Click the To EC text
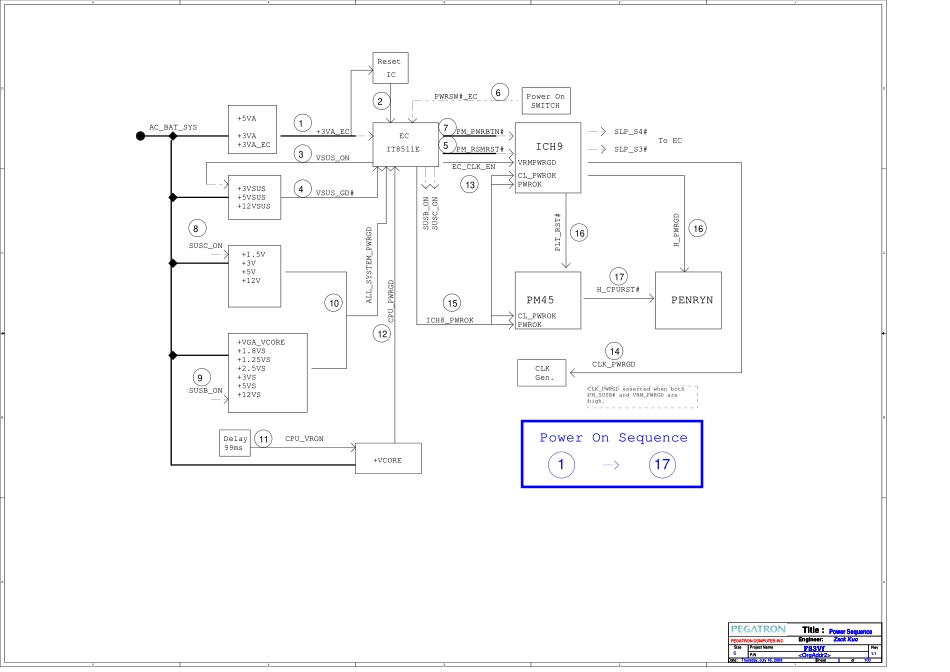 point(670,141)
